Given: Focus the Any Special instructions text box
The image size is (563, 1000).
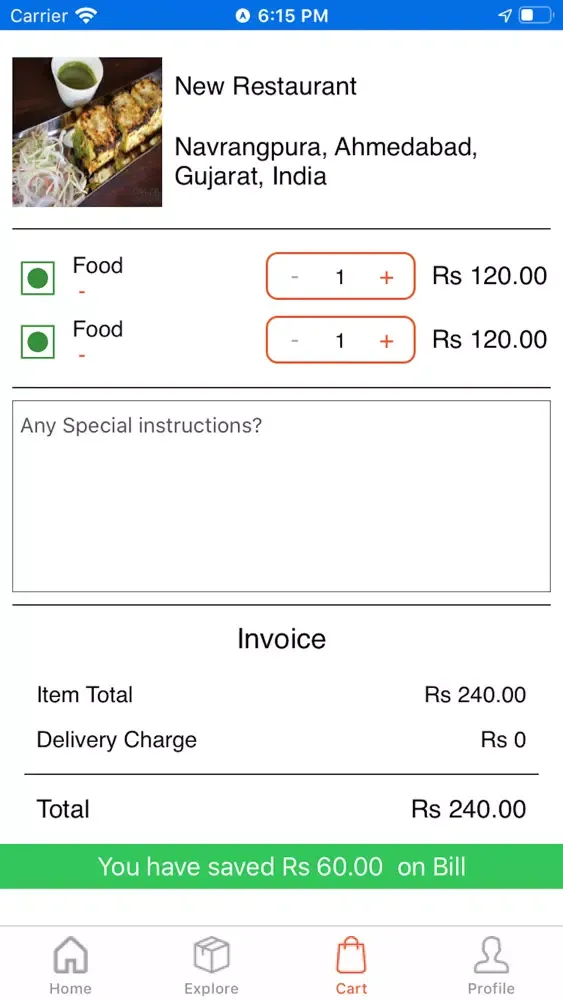Looking at the screenshot, I should coord(281,496).
